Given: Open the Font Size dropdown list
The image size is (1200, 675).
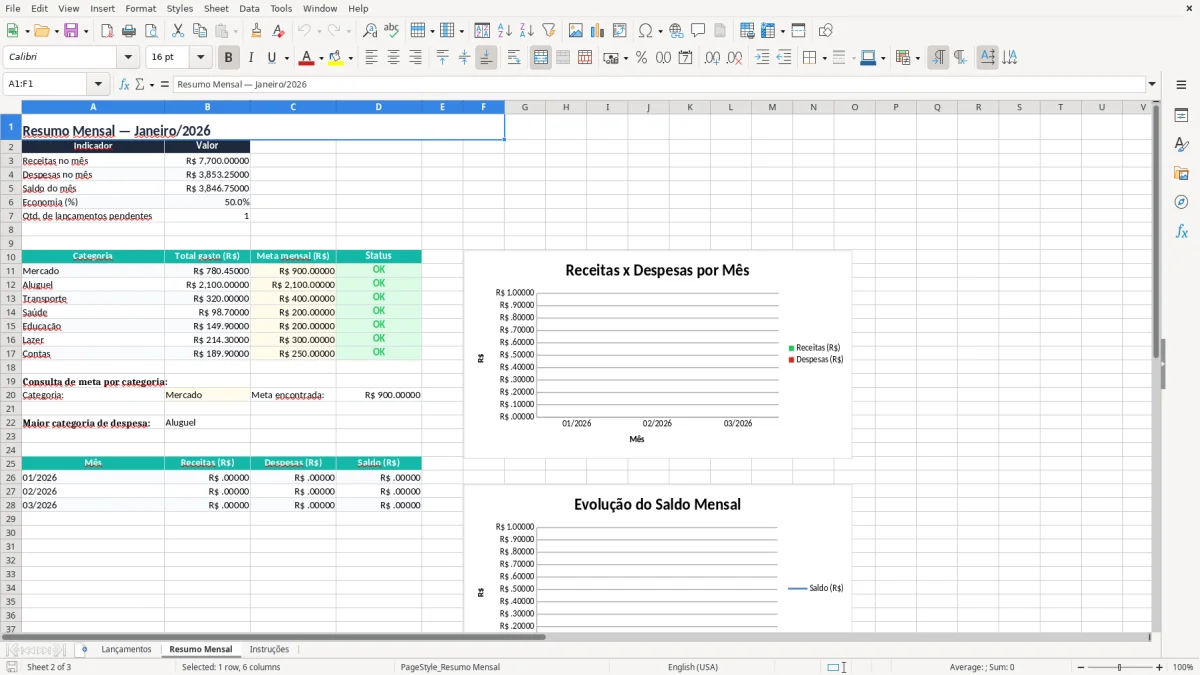Looking at the screenshot, I should coord(201,58).
